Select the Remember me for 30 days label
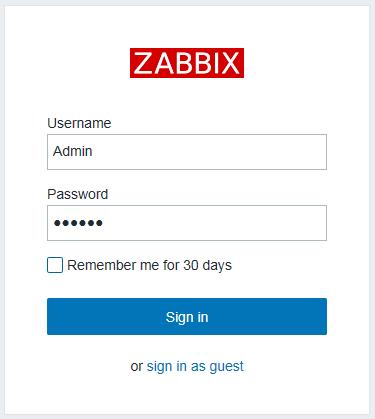This screenshot has width=375, height=419. (x=149, y=266)
